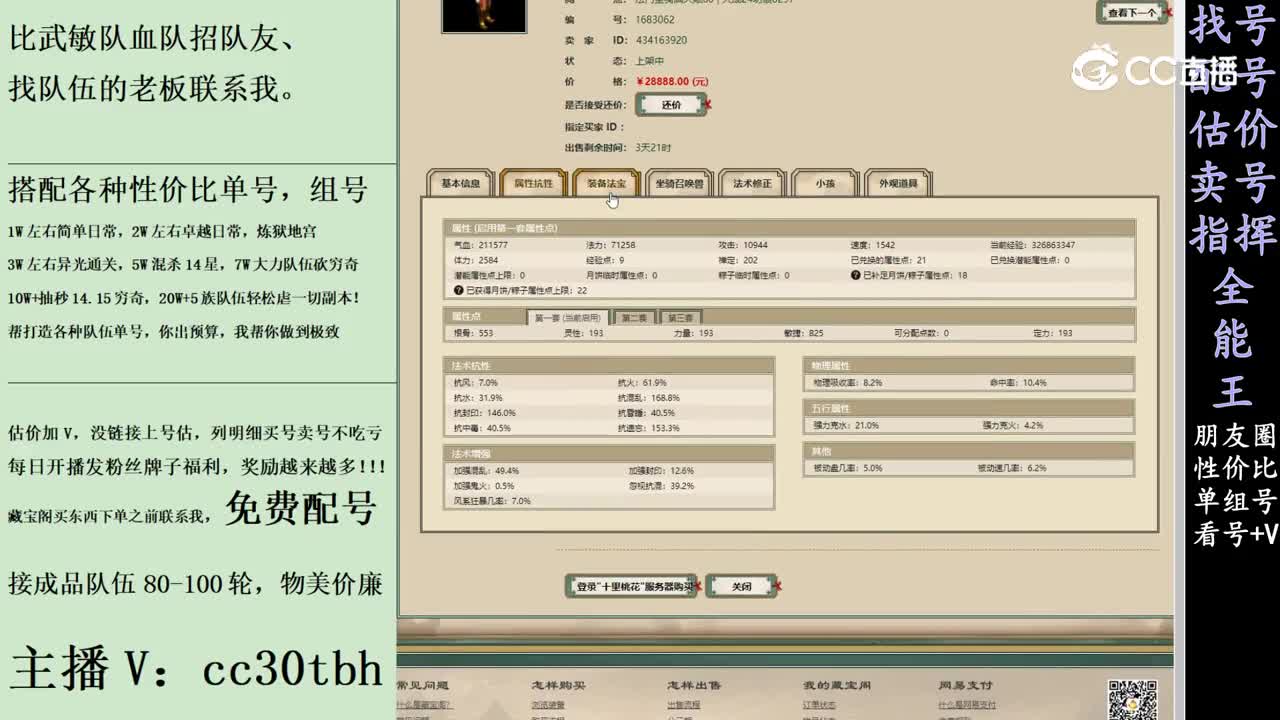Click the 强力克水: 21.0% entry

845,426
